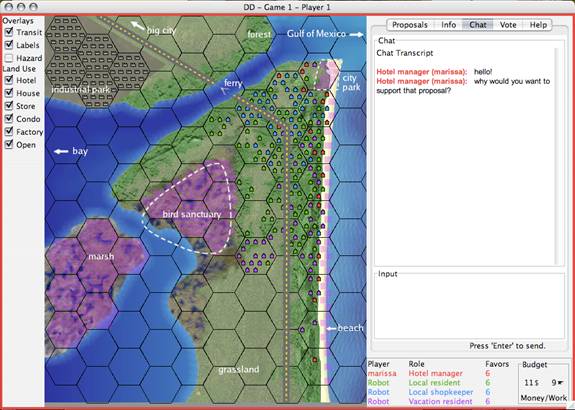575x410 pixels.
Task: Switch to the Vote tab
Action: tap(508, 25)
